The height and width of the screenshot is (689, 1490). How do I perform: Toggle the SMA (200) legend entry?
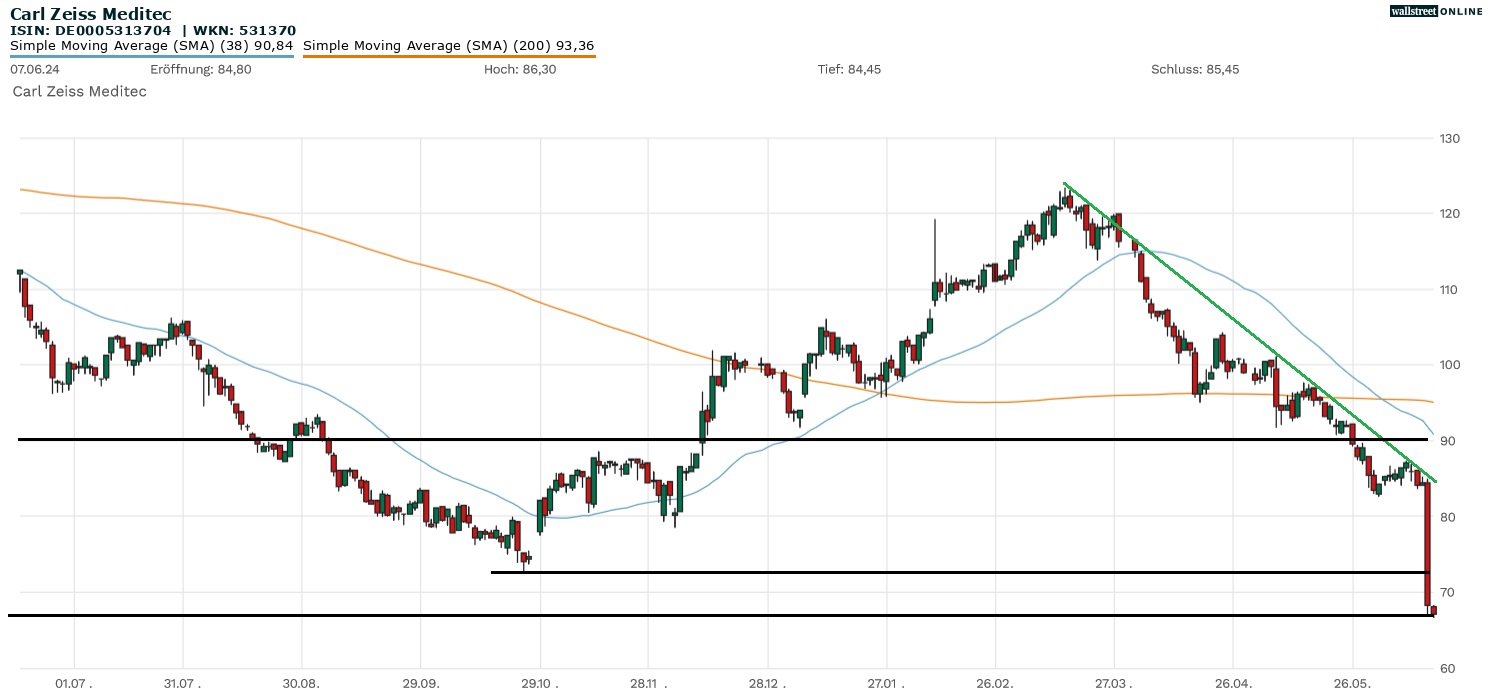pos(448,46)
